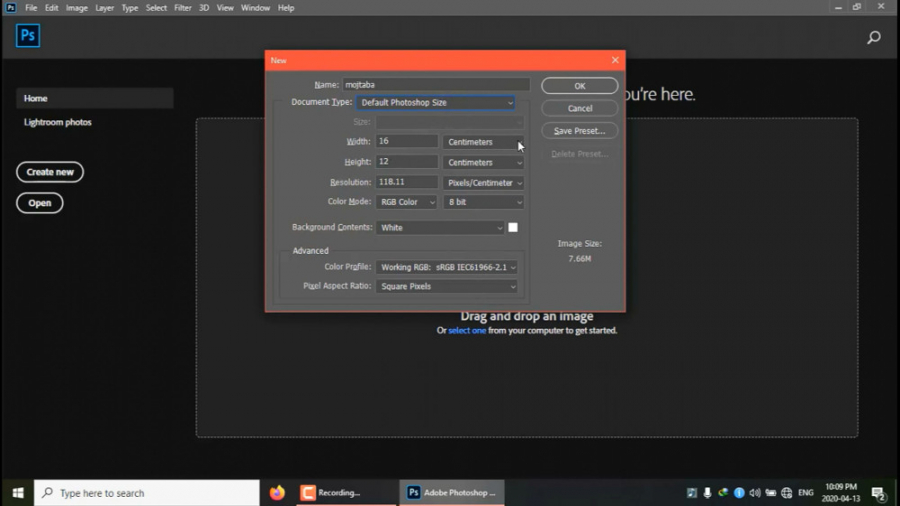Open the Document Type dropdown
This screenshot has width=900, height=506.
pos(435,103)
